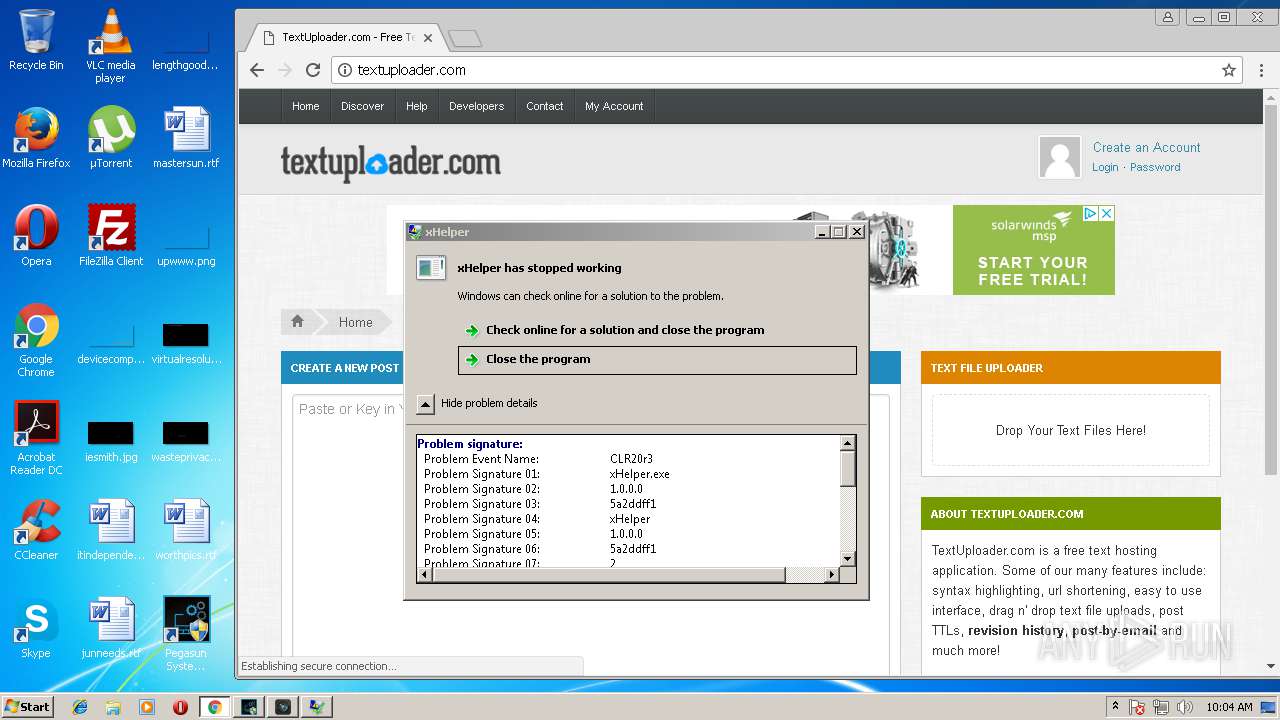Click the home breadcrumb house icon
This screenshot has width=1280, height=720.
(x=297, y=321)
